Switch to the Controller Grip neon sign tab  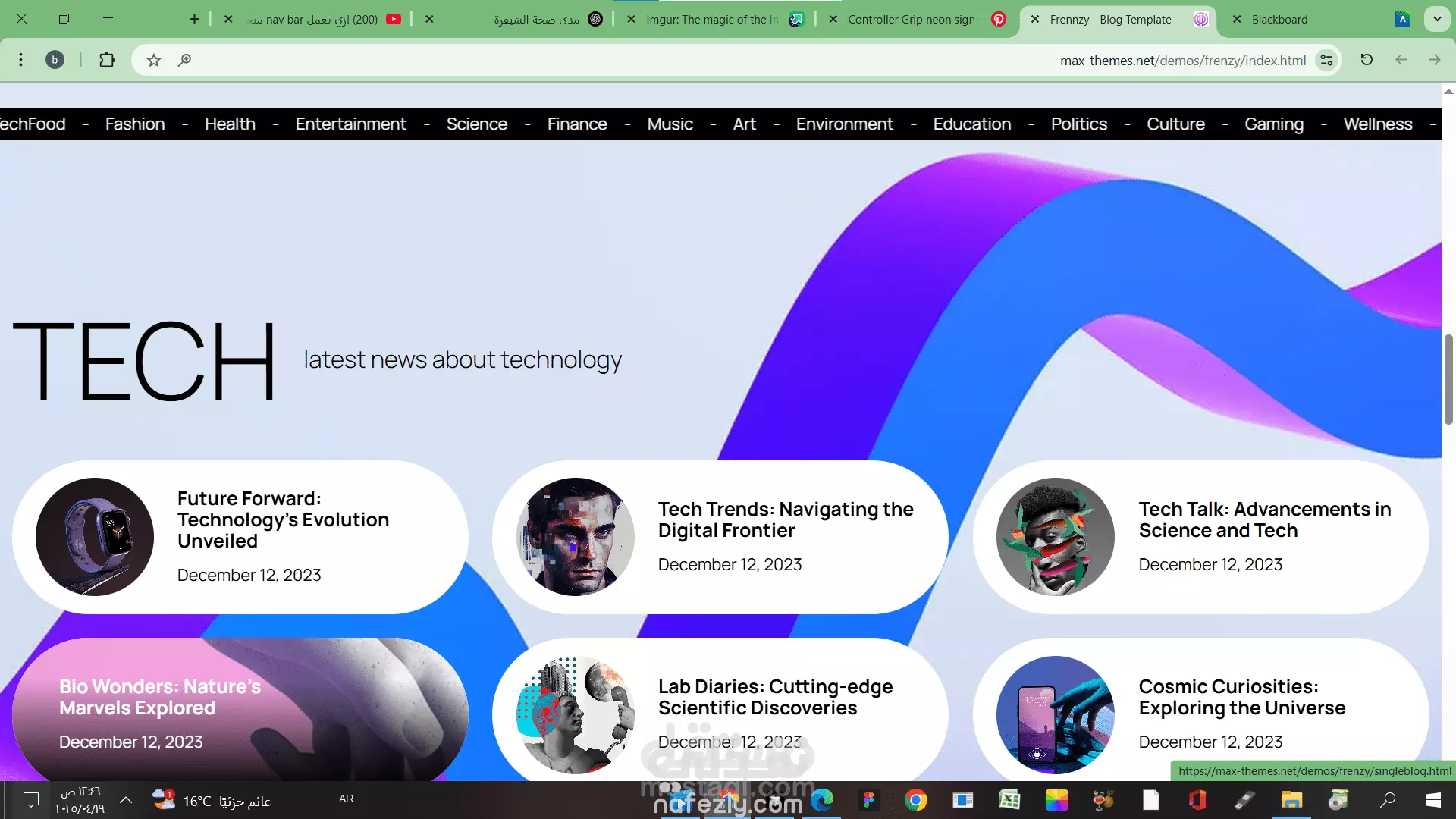coord(911,20)
